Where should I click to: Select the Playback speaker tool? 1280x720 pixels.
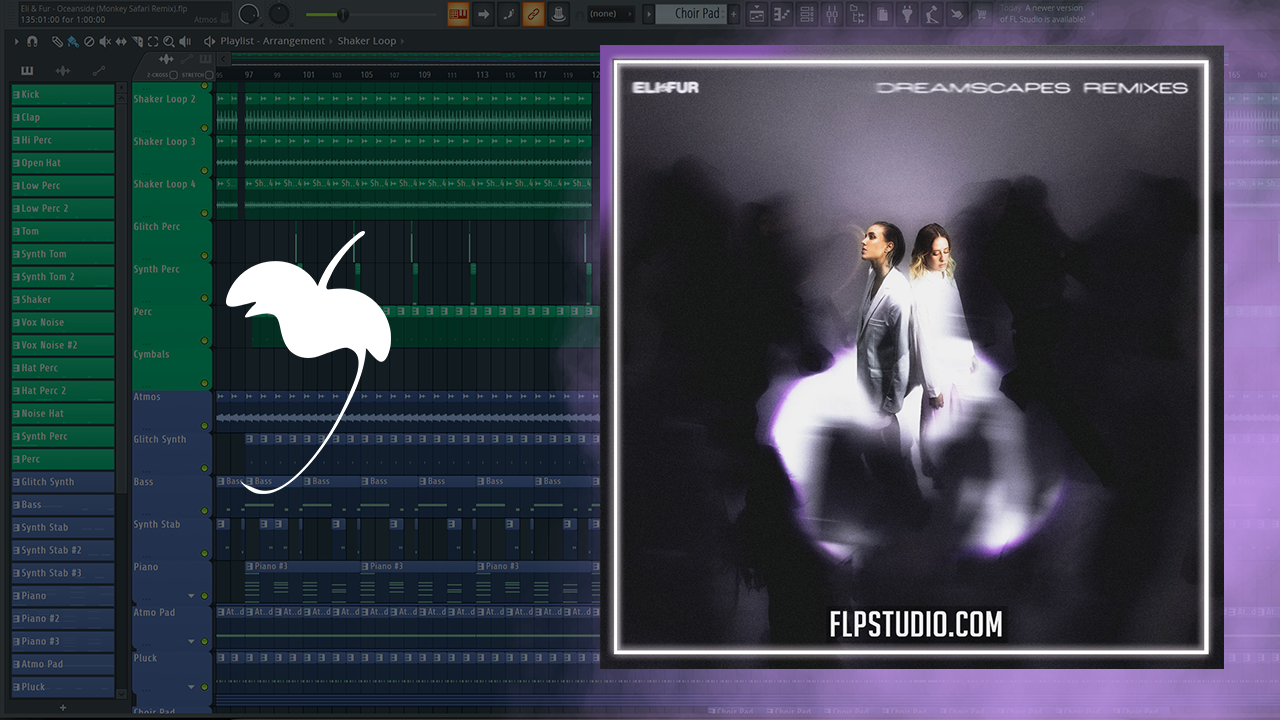(185, 41)
